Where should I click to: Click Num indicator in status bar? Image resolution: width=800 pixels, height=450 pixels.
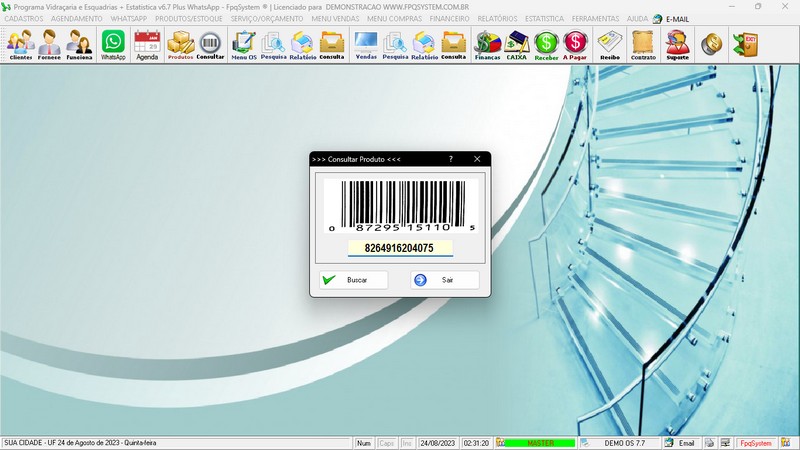[x=364, y=443]
